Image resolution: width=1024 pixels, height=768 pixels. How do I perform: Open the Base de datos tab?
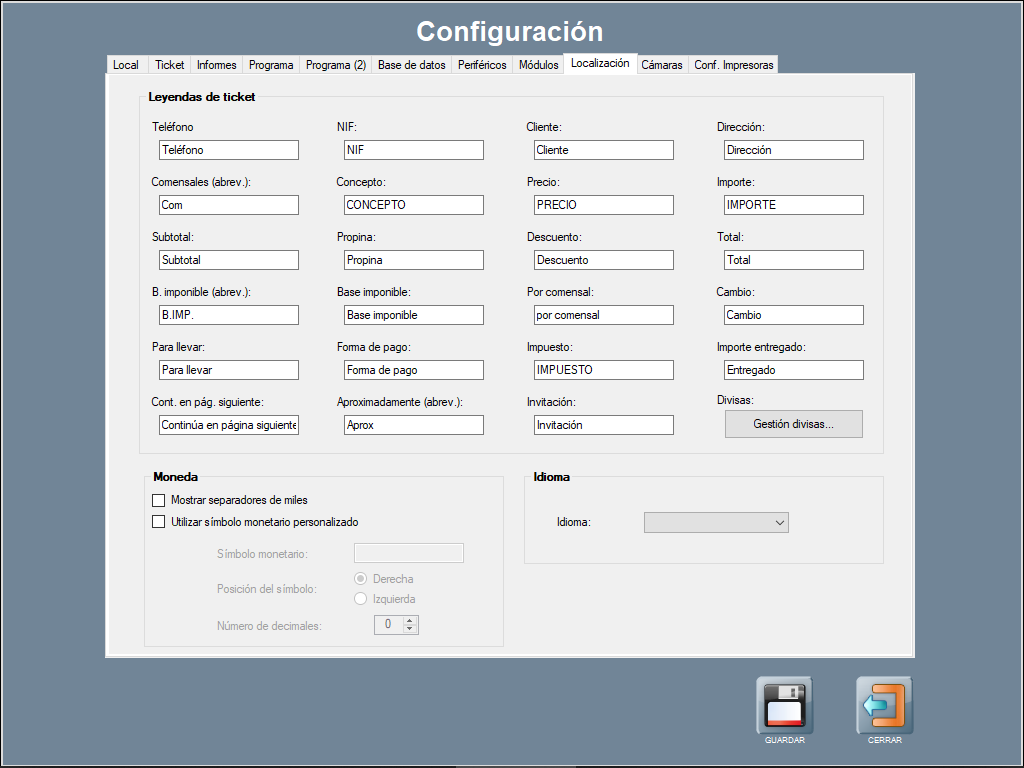point(411,65)
